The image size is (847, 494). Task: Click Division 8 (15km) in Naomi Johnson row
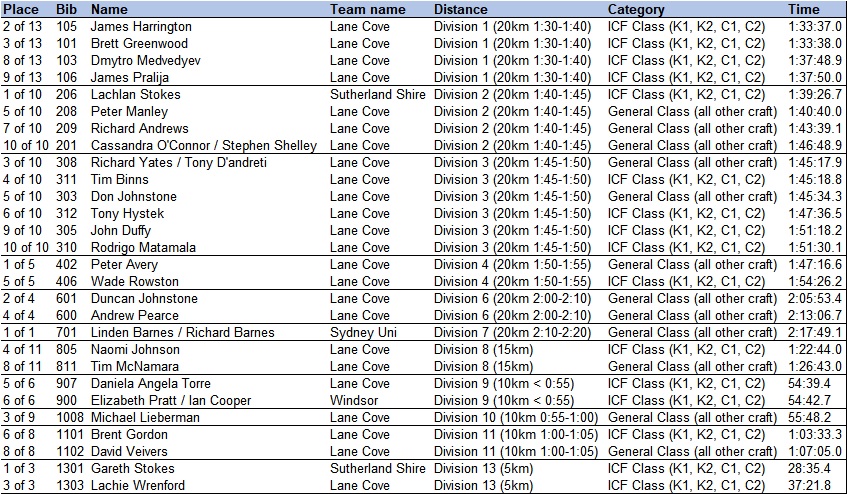point(483,349)
